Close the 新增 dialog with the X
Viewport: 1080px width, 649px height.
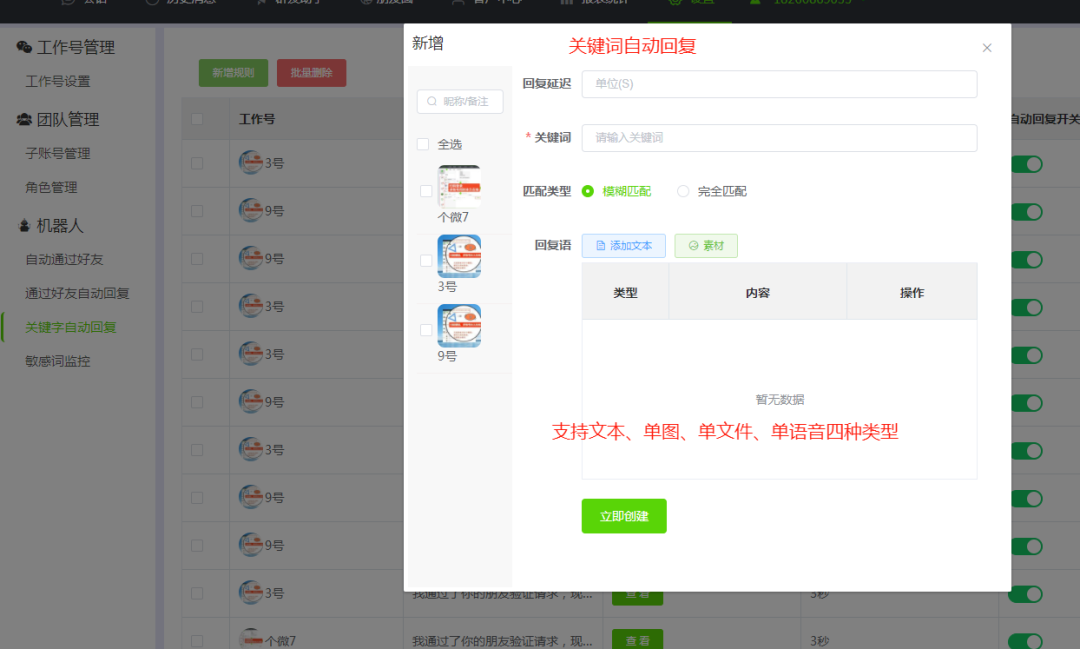(987, 48)
